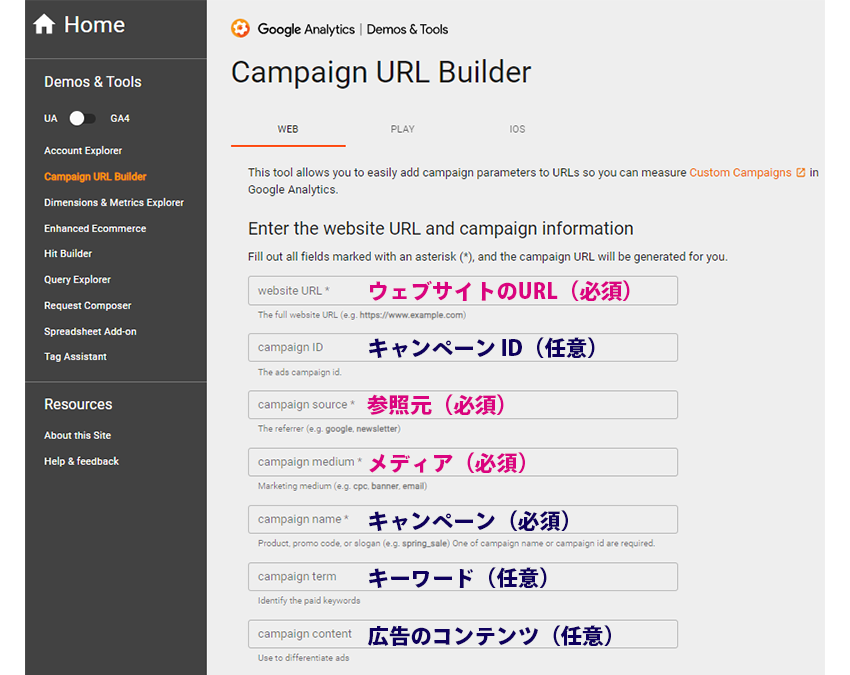The width and height of the screenshot is (850, 675).
Task: Click the Campaign URL Builder page title
Action: pyautogui.click(x=381, y=72)
